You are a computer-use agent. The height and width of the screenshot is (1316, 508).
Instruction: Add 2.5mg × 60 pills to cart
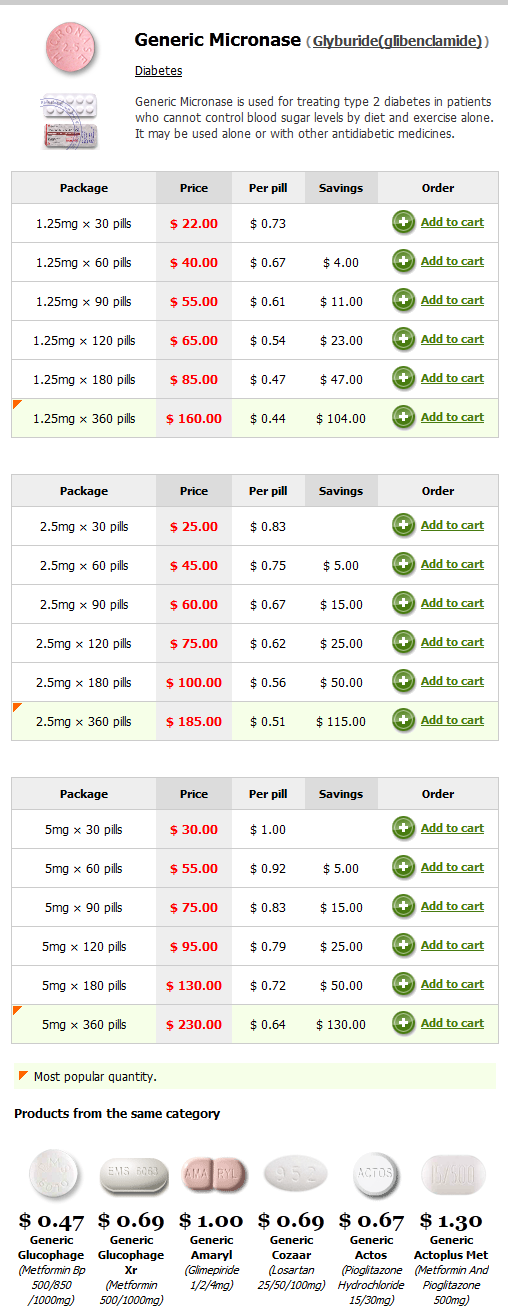(x=452, y=564)
